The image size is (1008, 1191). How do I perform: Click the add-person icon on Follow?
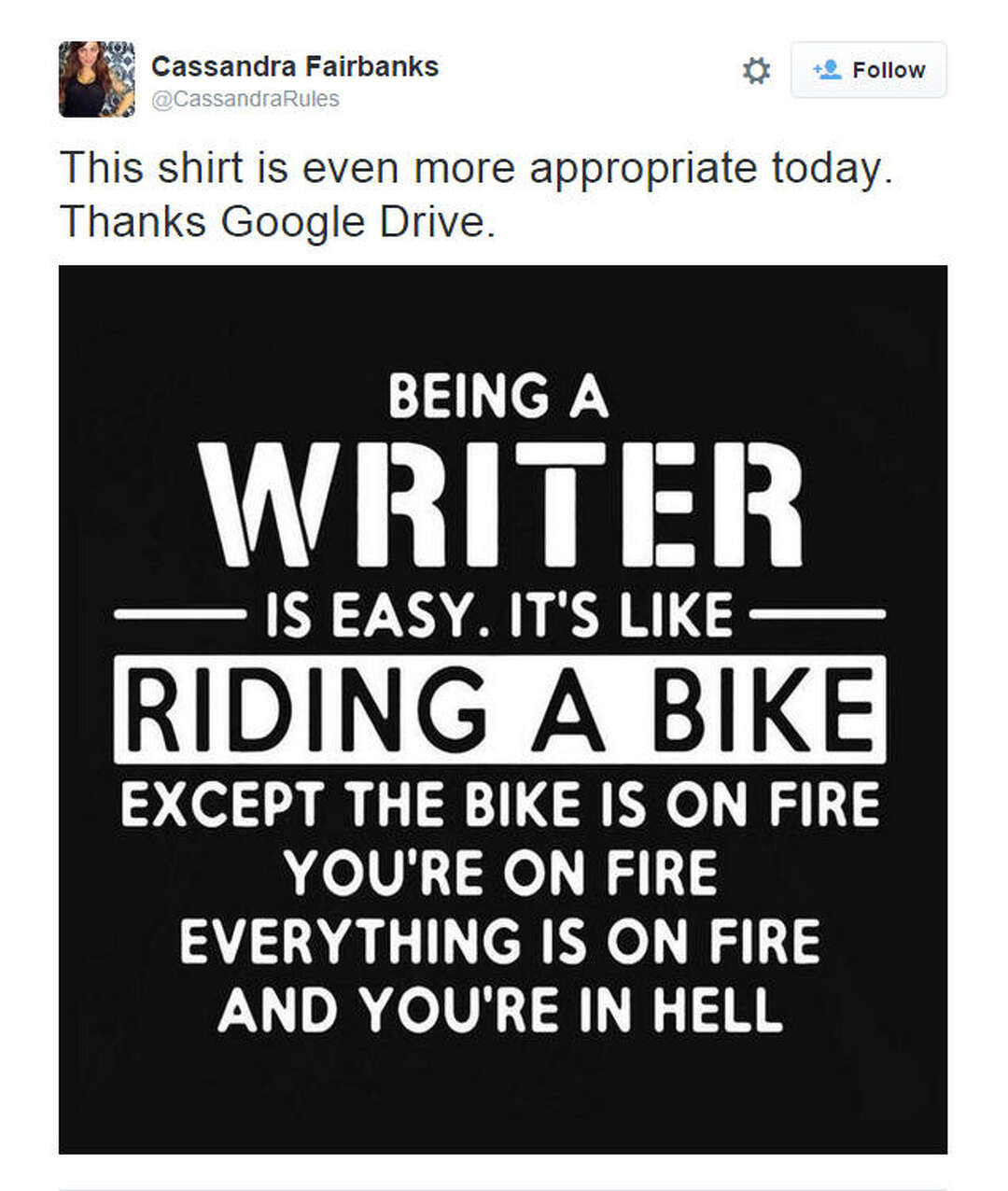click(827, 70)
